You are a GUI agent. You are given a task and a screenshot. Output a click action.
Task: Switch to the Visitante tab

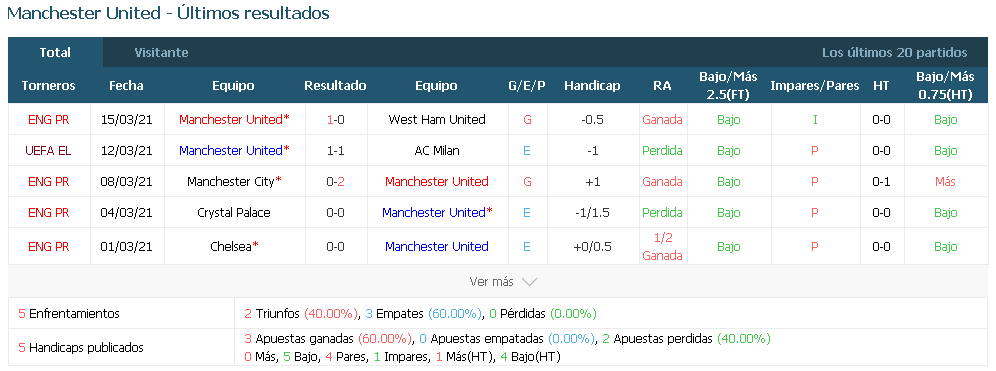(x=161, y=53)
